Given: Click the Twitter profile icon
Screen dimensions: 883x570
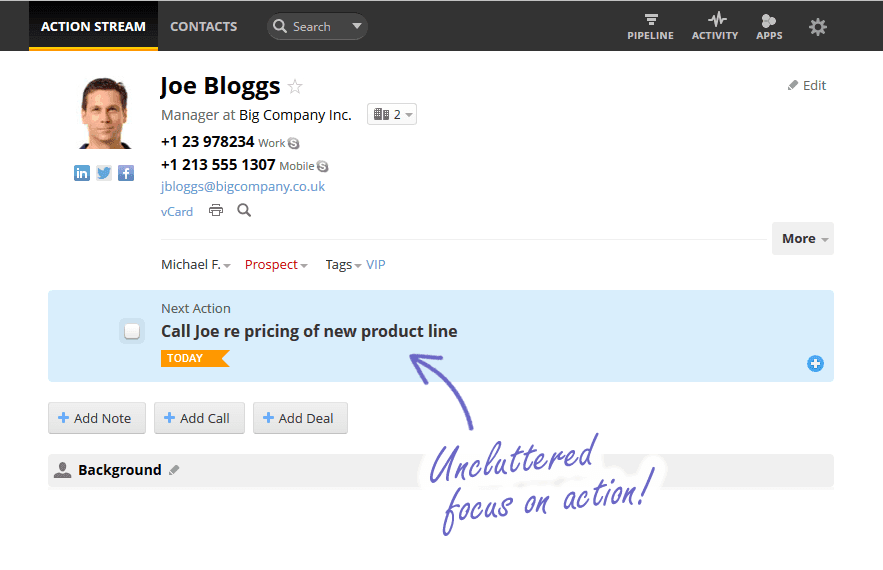Looking at the screenshot, I should click(x=104, y=173).
